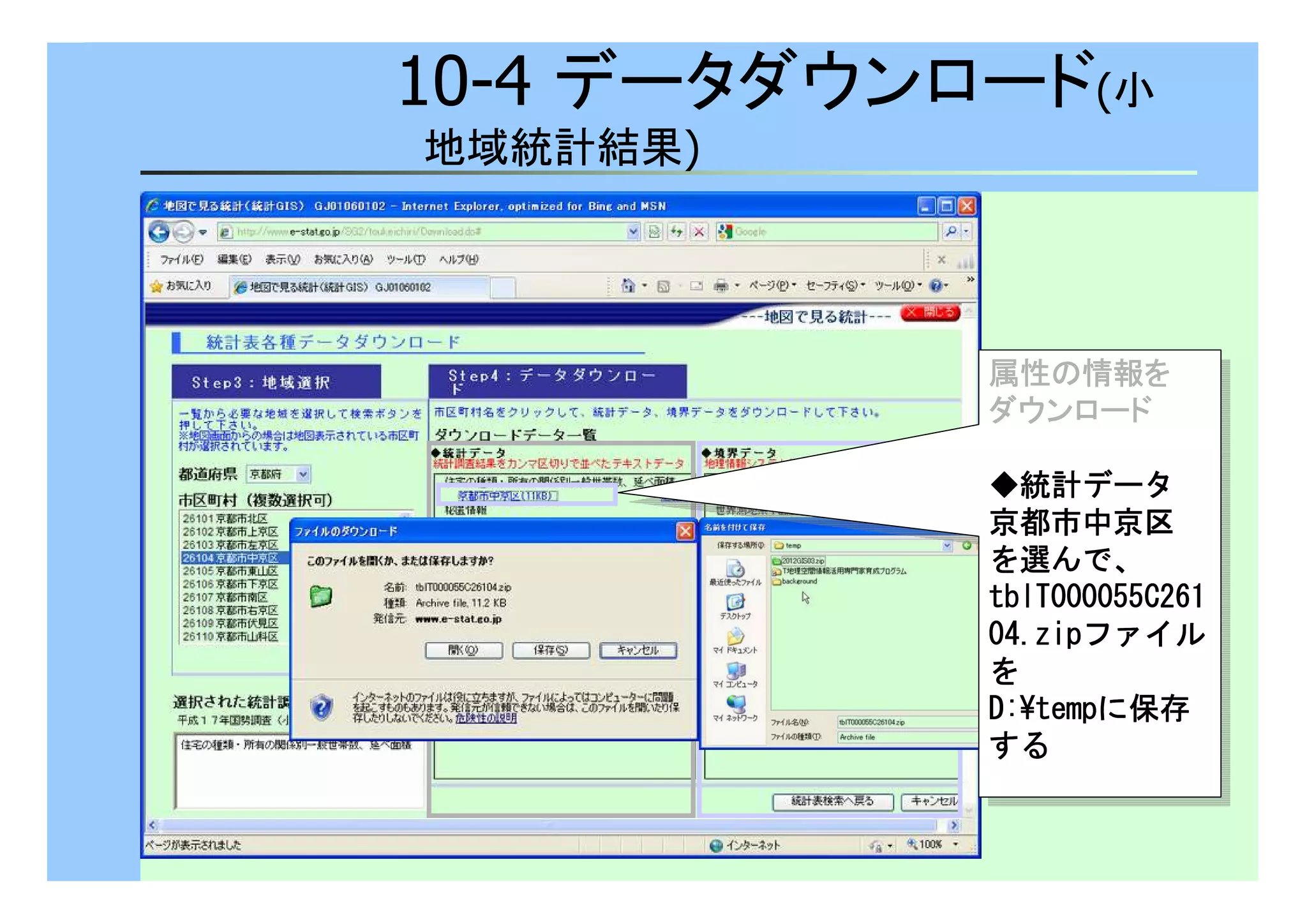The width and height of the screenshot is (1307, 924).
Task: Open the Print options dropdown arrow
Action: click(x=737, y=286)
